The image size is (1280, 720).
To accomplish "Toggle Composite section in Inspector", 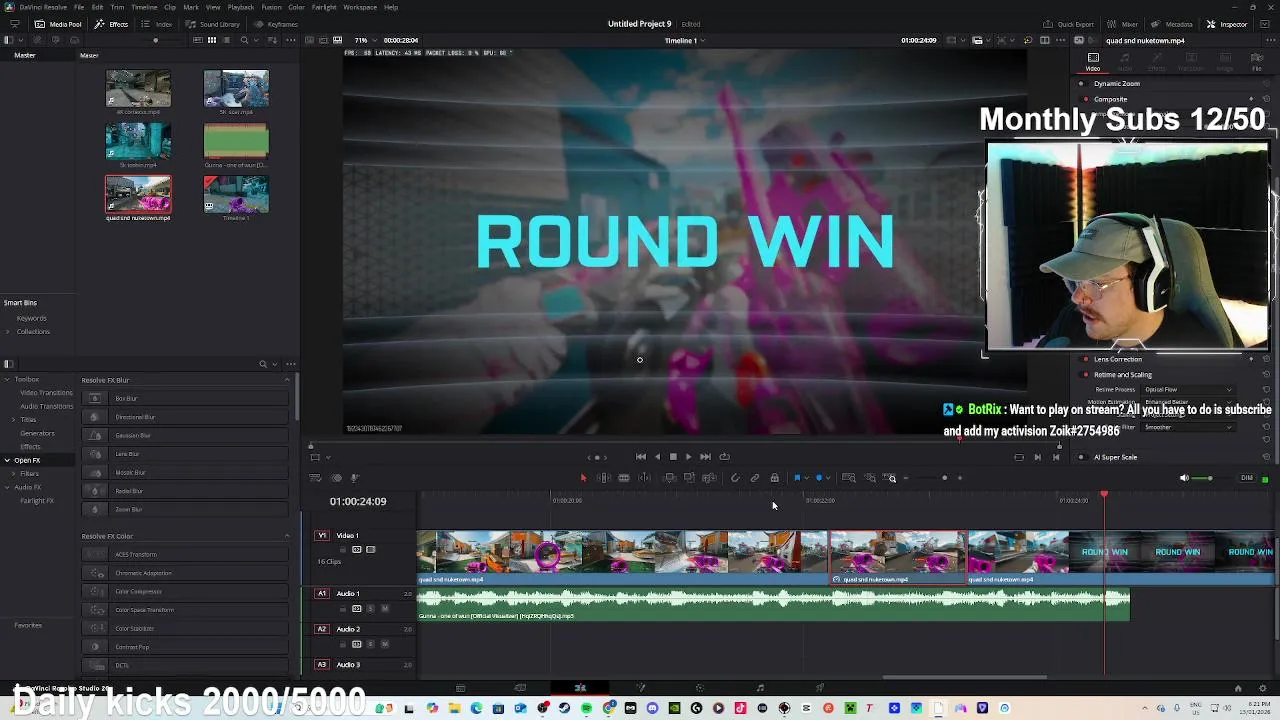I will click(1086, 99).
